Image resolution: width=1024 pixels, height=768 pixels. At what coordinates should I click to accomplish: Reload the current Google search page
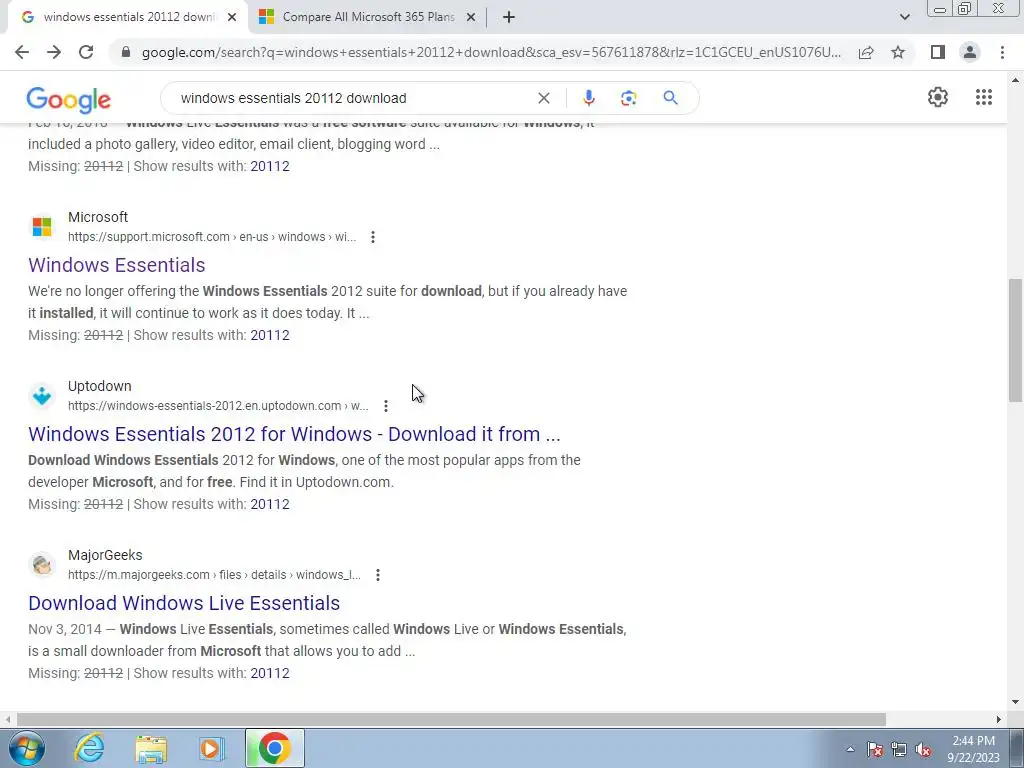click(x=86, y=52)
